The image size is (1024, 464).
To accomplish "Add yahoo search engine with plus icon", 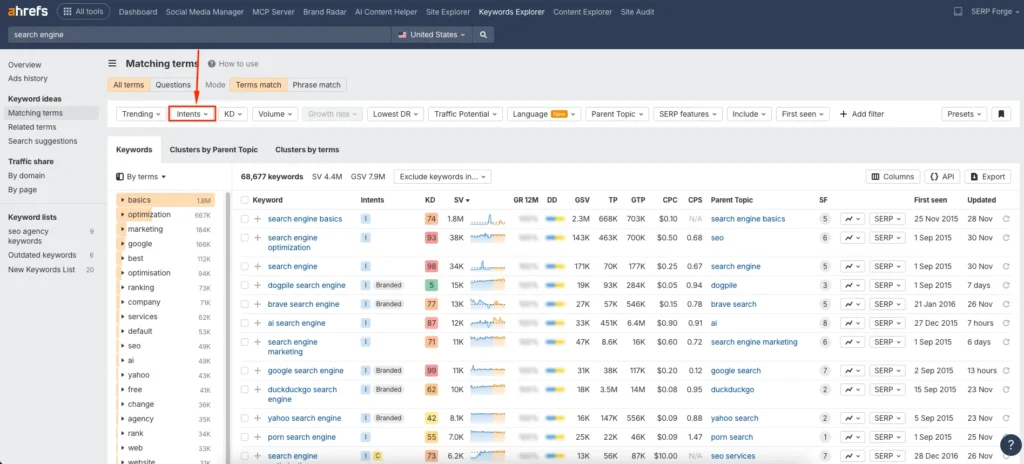I will [257, 418].
